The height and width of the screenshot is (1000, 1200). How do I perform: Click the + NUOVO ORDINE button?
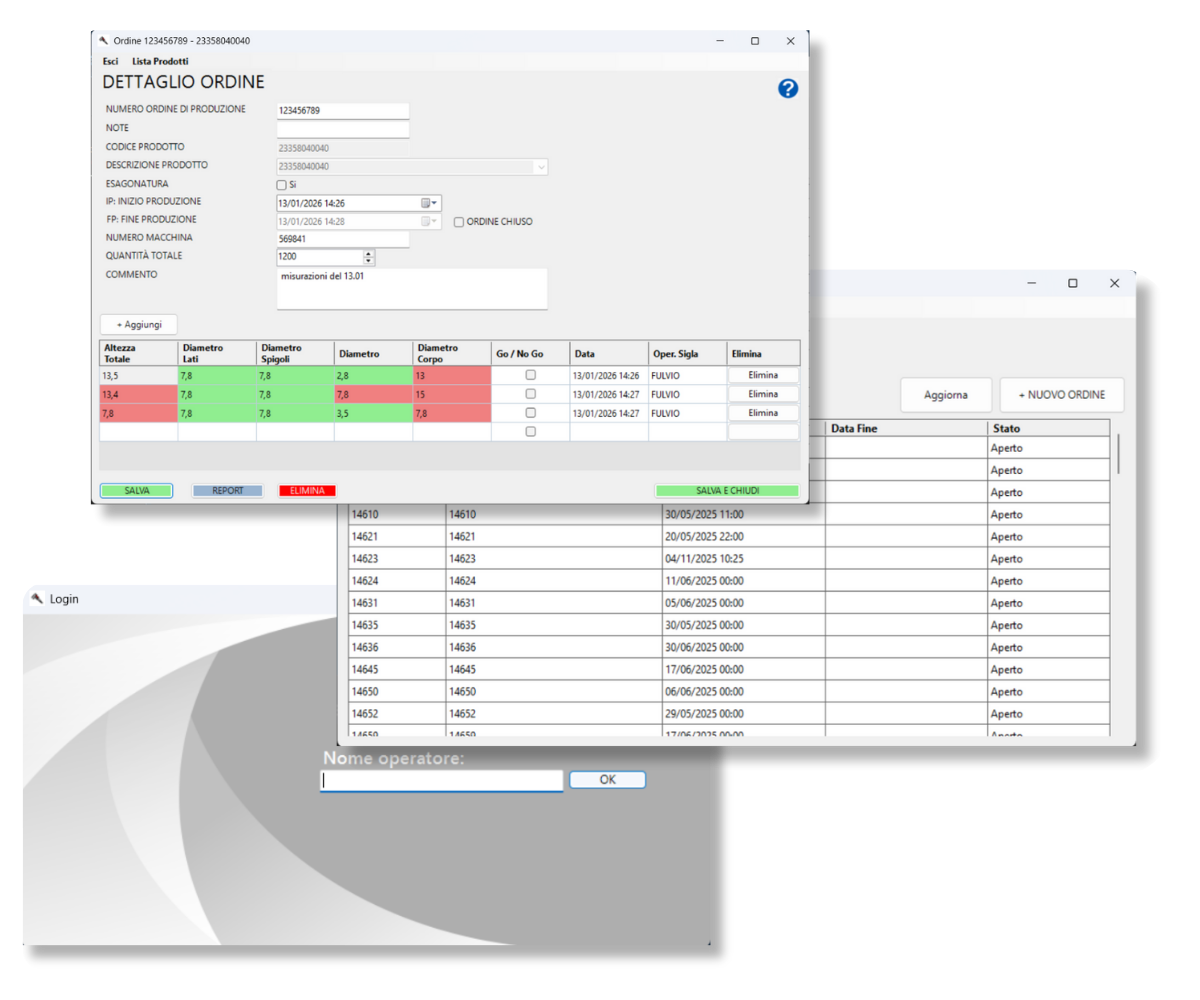point(1061,395)
